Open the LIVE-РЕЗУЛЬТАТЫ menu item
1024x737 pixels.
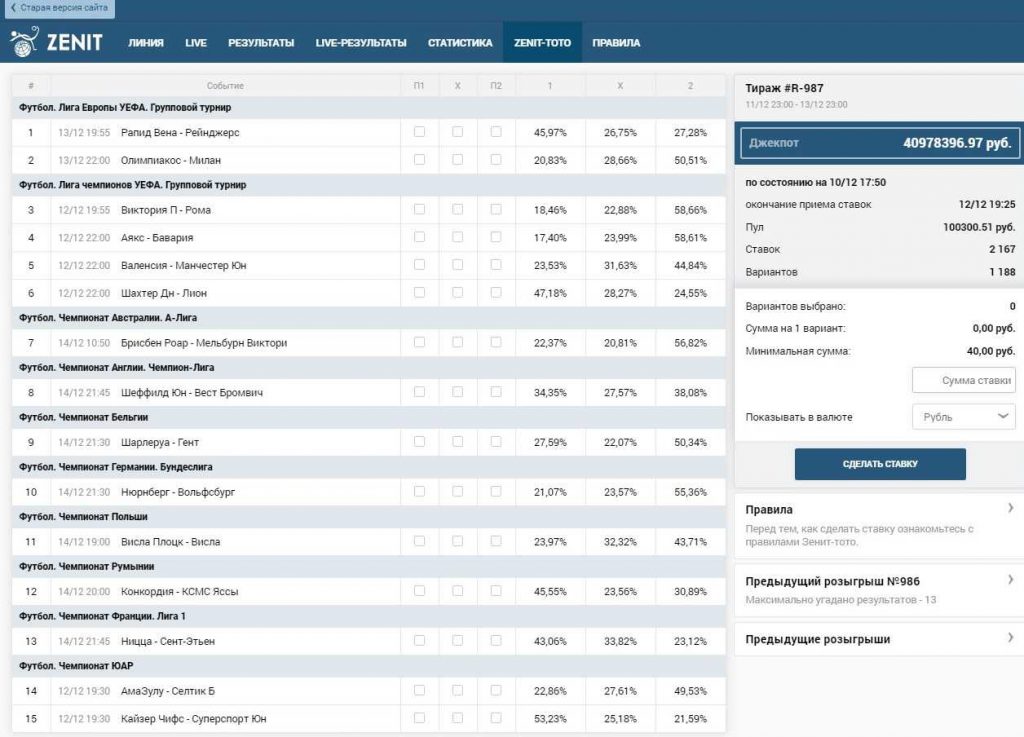point(361,42)
